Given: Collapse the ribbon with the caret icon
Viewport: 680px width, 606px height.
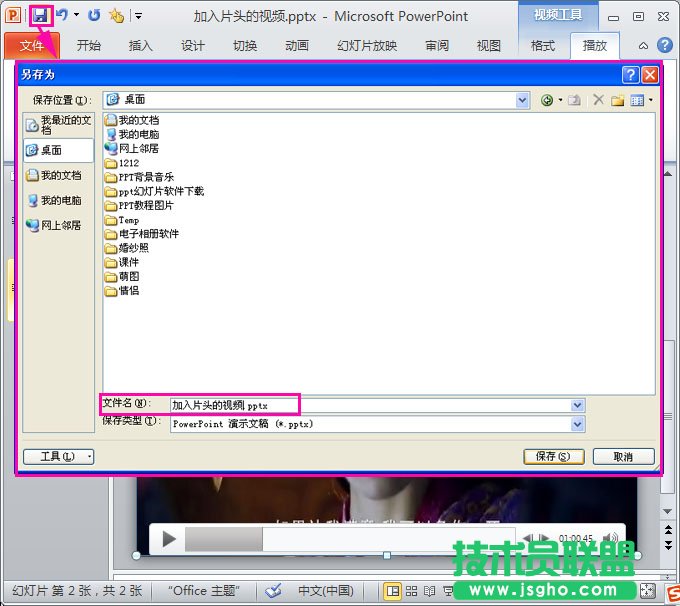Looking at the screenshot, I should [644, 46].
